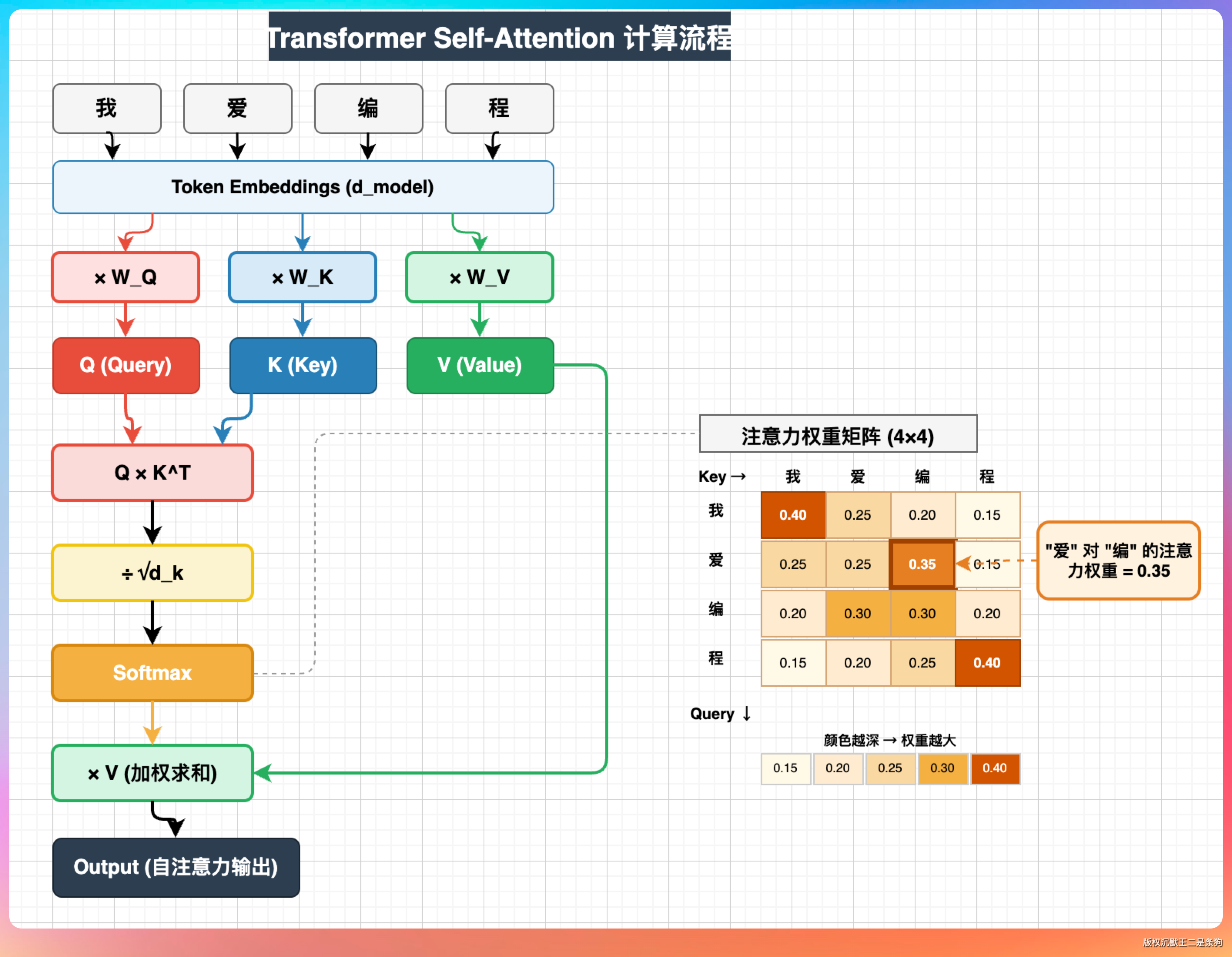Select the orange Softmax block
This screenshot has width=1232, height=957.
pyautogui.click(x=152, y=672)
